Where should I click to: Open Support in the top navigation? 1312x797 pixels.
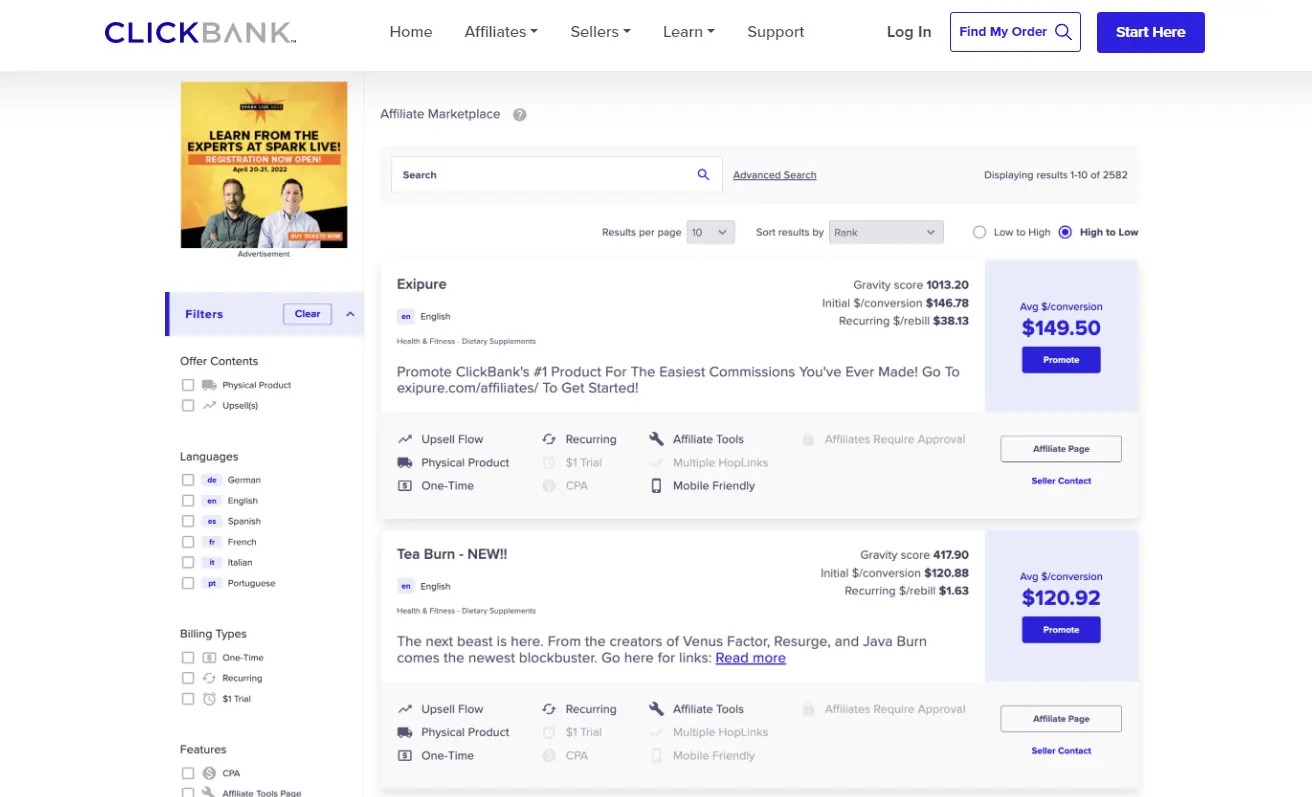point(775,32)
